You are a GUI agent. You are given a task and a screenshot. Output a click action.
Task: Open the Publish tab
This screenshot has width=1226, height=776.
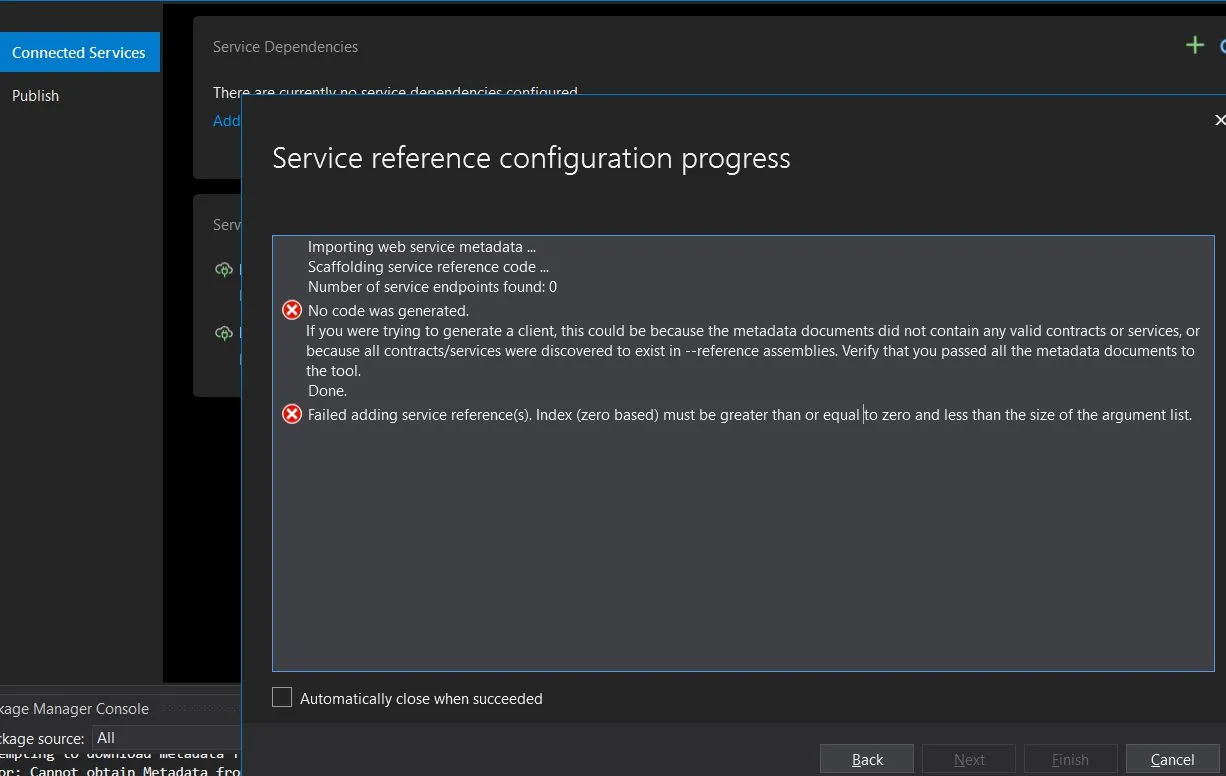[36, 96]
